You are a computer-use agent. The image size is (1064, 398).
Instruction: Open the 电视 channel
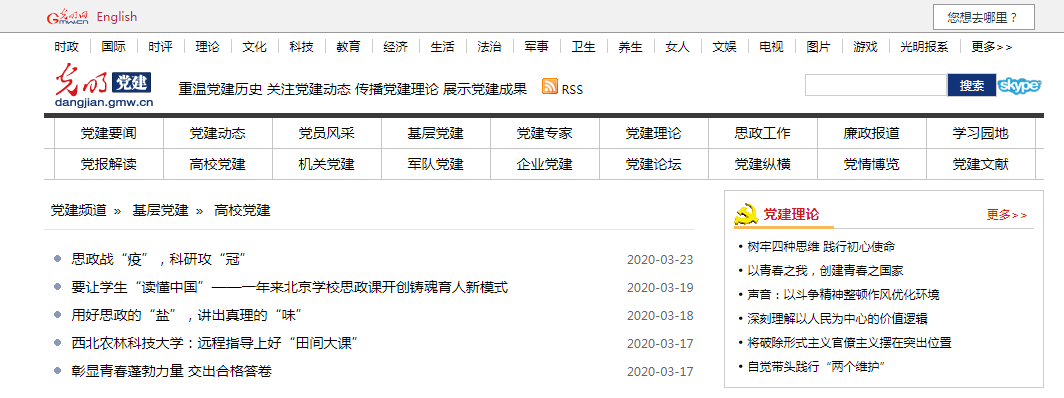click(772, 47)
